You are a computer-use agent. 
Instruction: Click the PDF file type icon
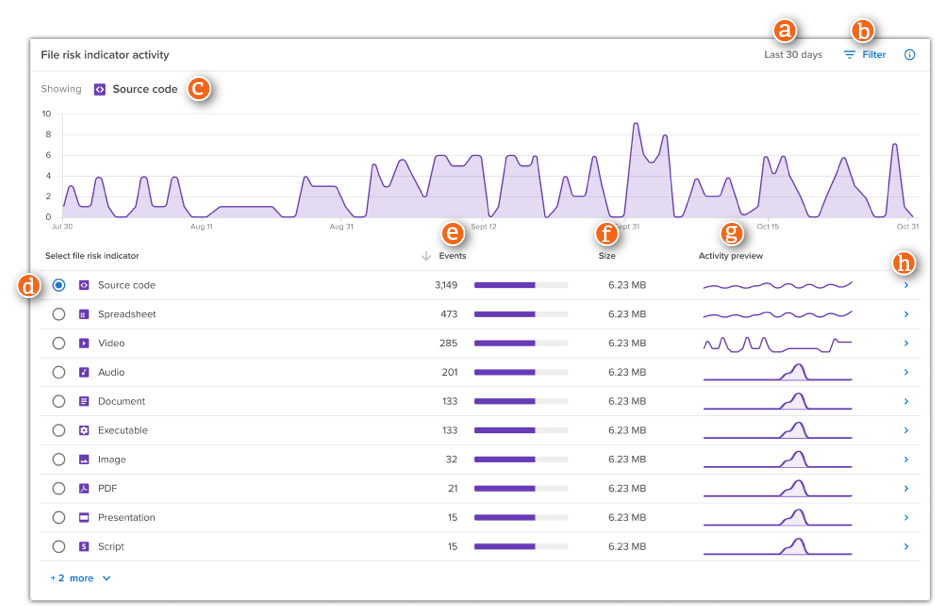point(85,488)
